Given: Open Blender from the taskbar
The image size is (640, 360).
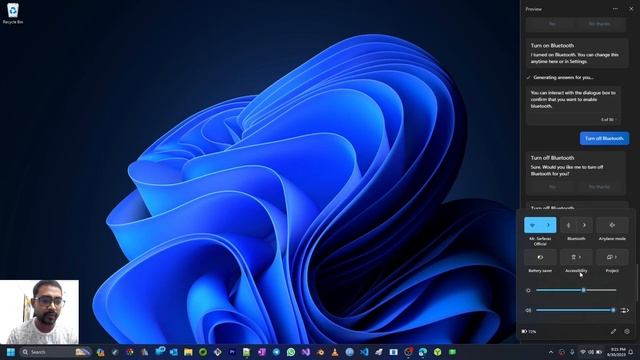Looking at the screenshot, I should (x=320, y=352).
